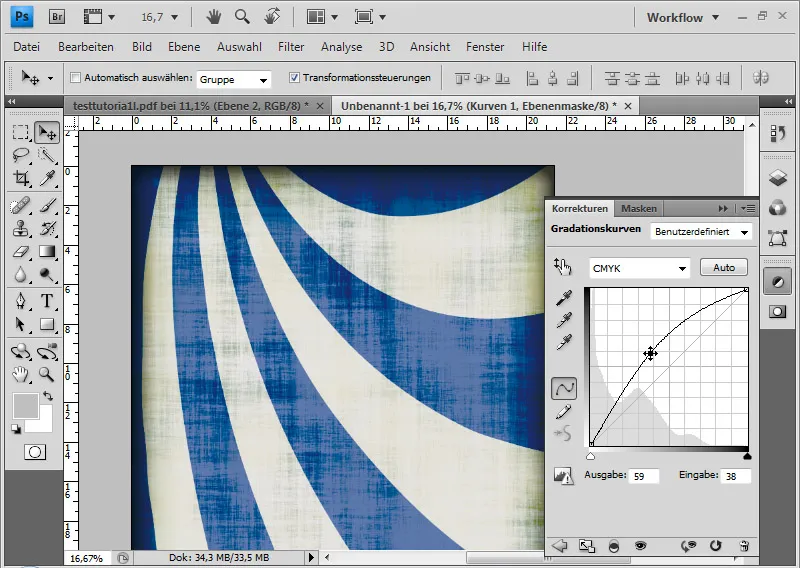The width and height of the screenshot is (800, 568).
Task: Open the Filter menu
Action: [291, 47]
